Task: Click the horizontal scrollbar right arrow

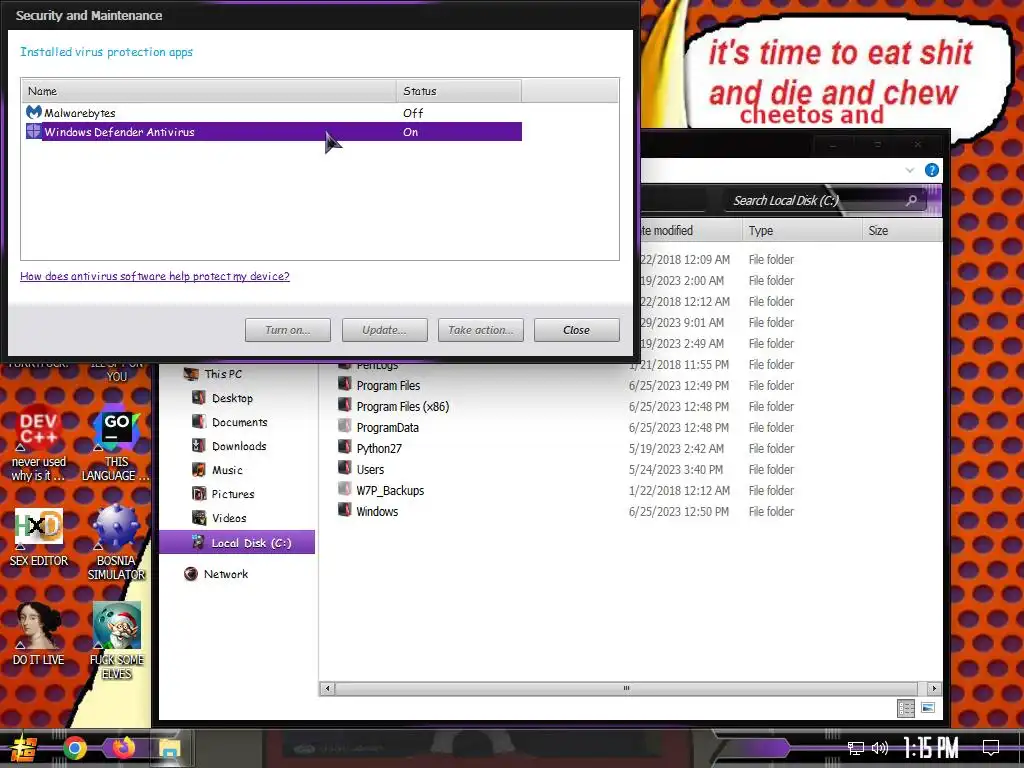Action: 934,688
